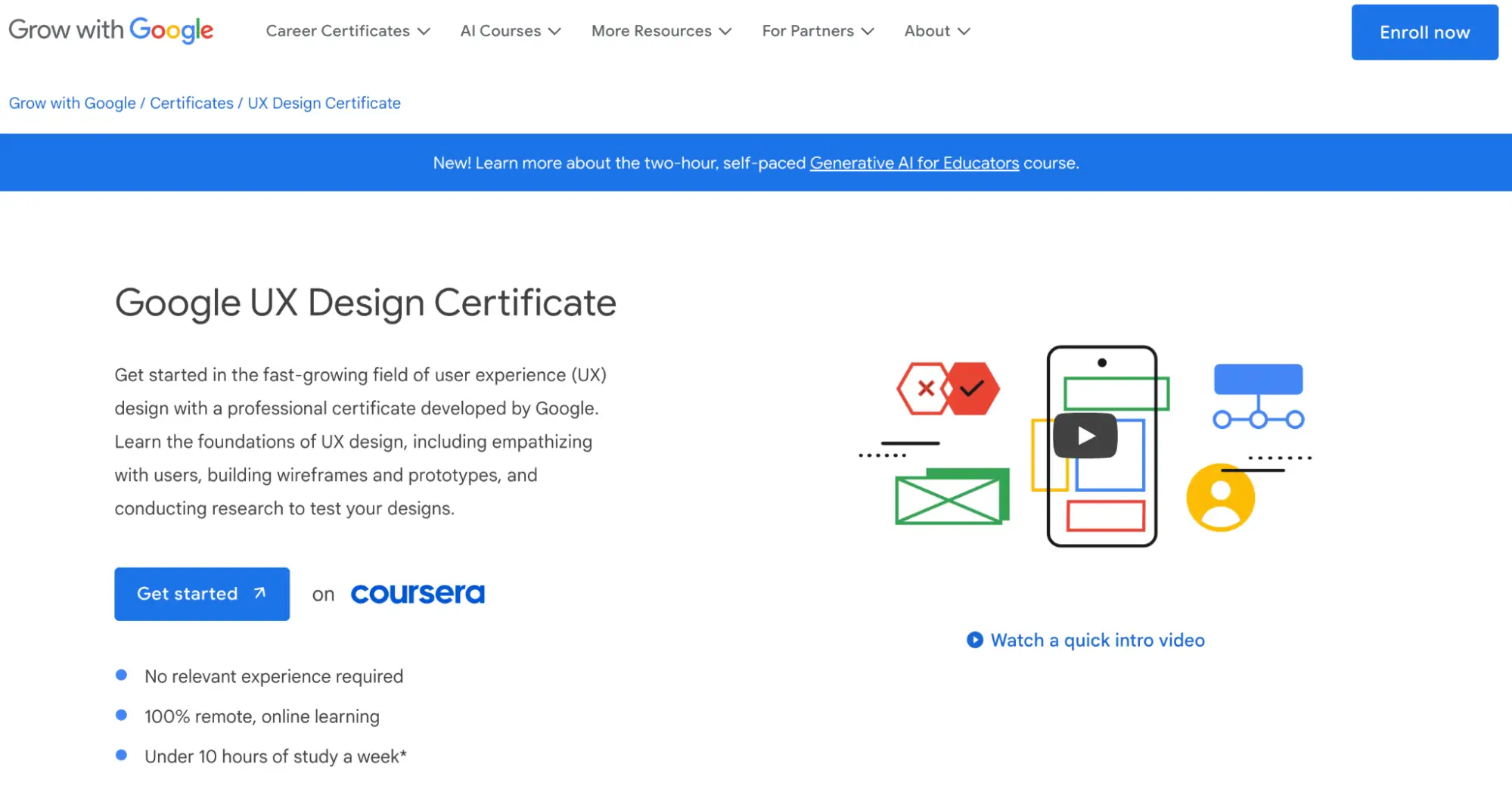1512x795 pixels.
Task: Click the Grow with Google logo
Action: (x=110, y=30)
